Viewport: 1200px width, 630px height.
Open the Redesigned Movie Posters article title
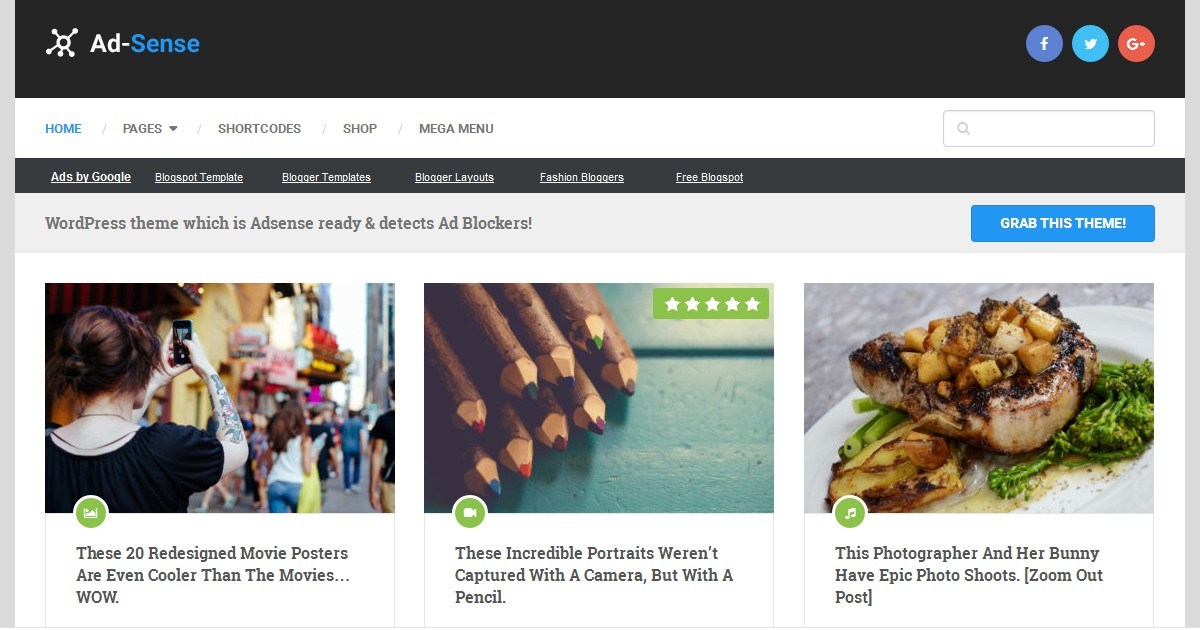(213, 575)
